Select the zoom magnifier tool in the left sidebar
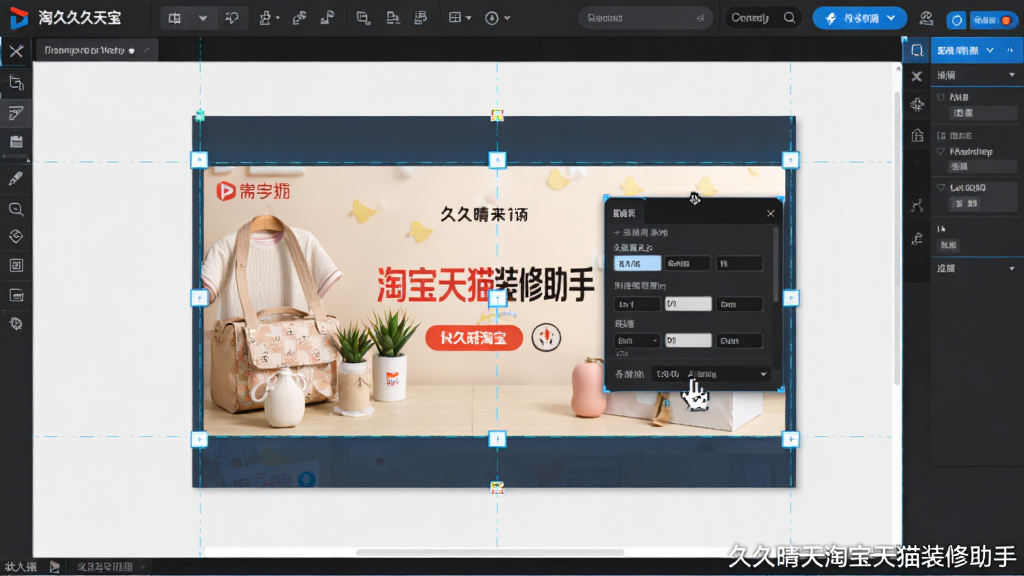This screenshot has width=1024, height=576. click(16, 209)
